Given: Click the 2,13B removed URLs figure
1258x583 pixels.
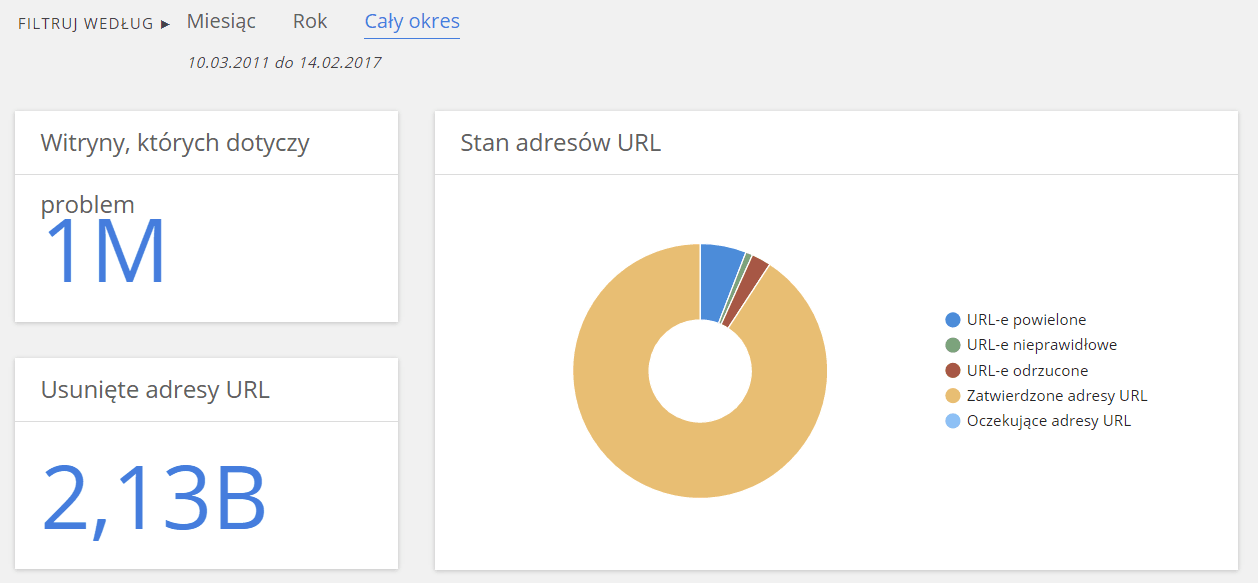Looking at the screenshot, I should pos(154,498).
